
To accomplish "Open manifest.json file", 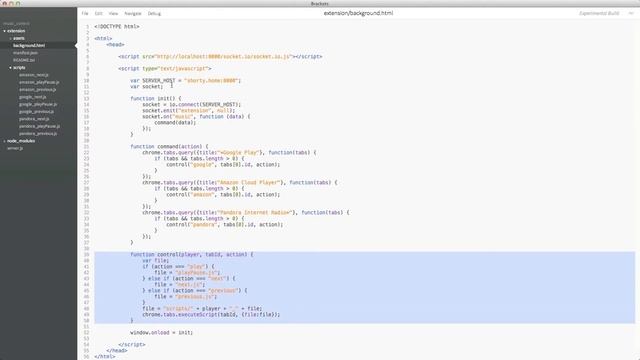I will click(25, 53).
